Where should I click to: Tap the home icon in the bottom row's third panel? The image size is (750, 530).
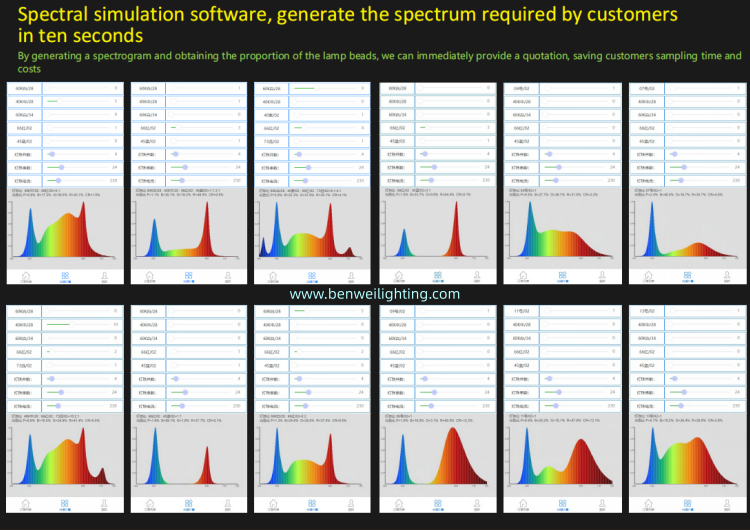[274, 500]
